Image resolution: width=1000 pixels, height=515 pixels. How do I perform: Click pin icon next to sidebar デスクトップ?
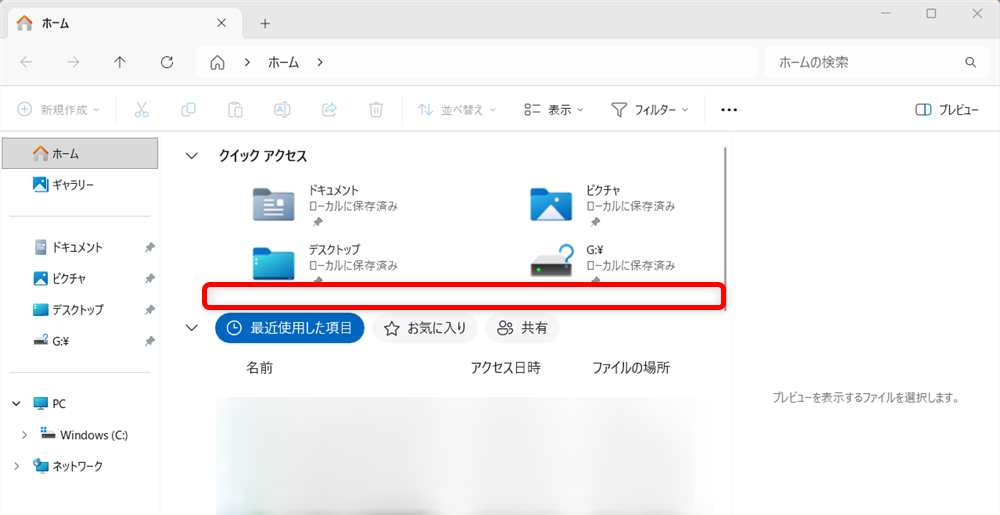149,310
